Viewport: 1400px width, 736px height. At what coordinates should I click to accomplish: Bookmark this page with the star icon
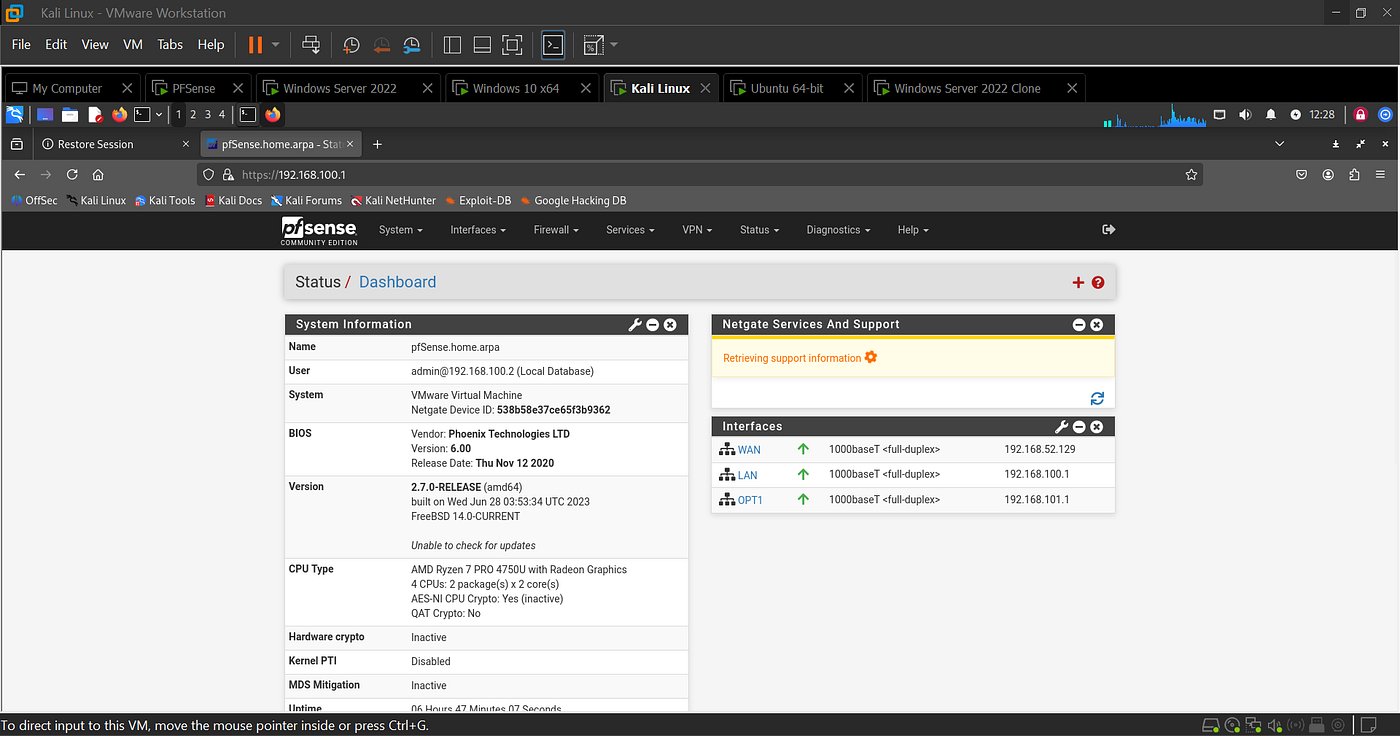pos(1191,174)
